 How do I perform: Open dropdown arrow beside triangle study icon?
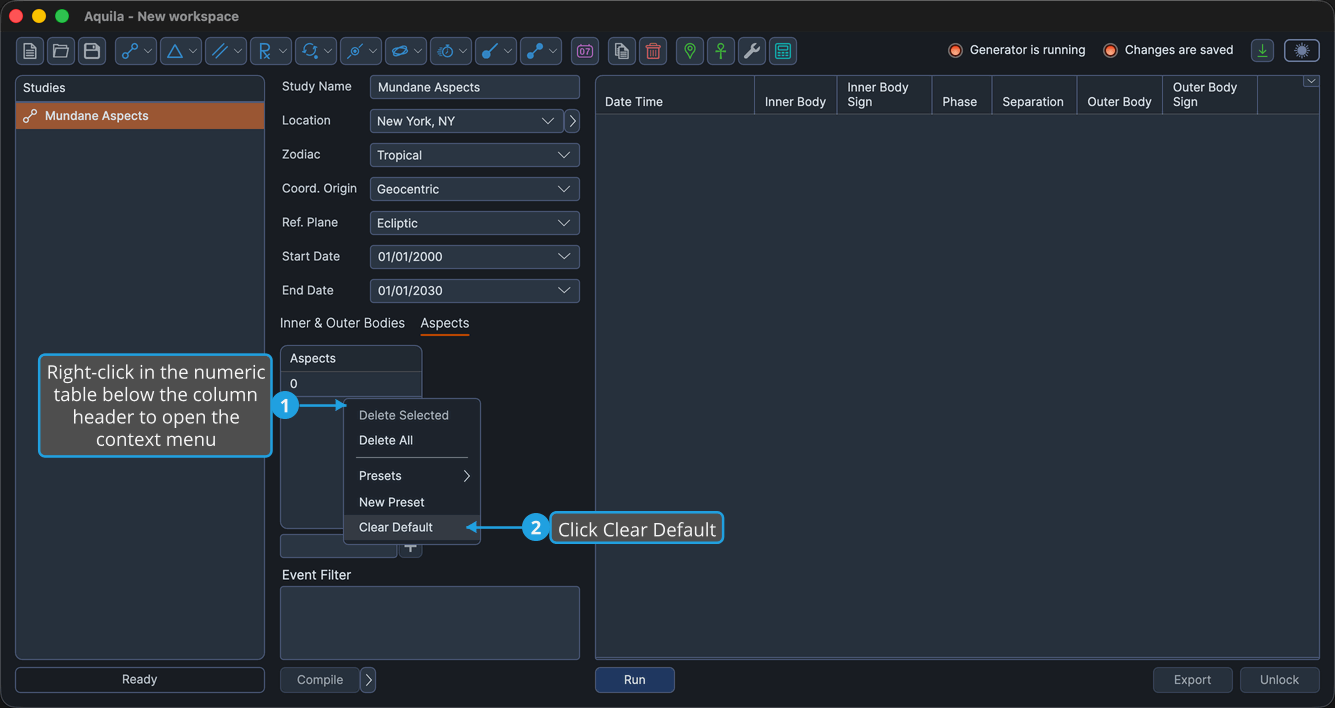pyautogui.click(x=194, y=51)
